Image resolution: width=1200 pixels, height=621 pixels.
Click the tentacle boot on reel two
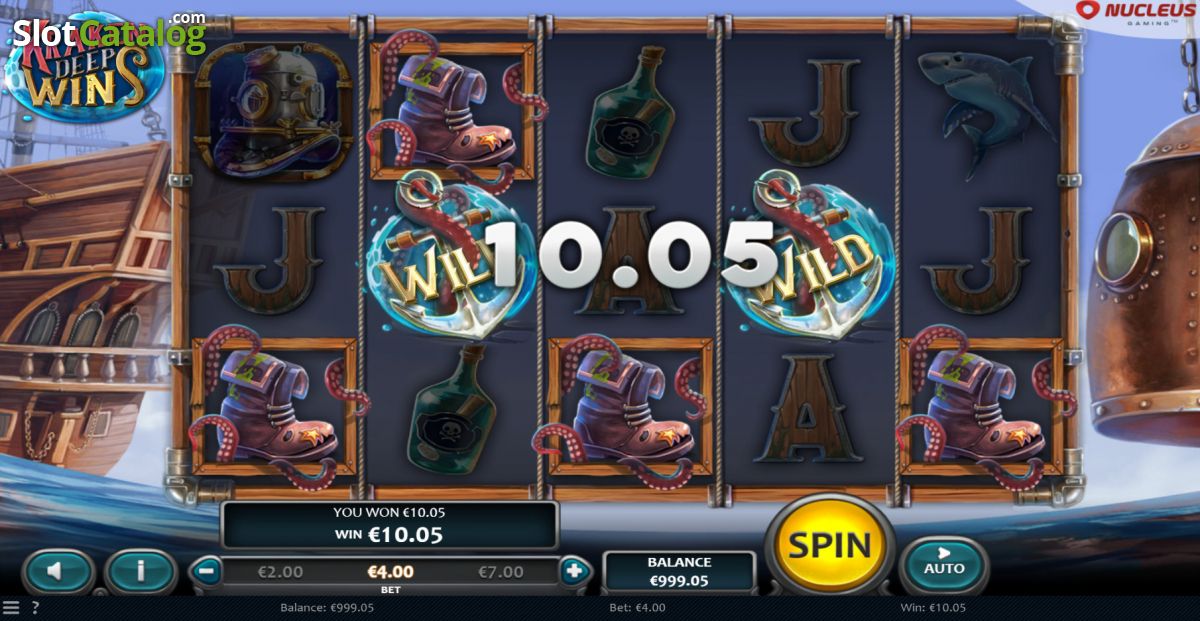(452, 108)
